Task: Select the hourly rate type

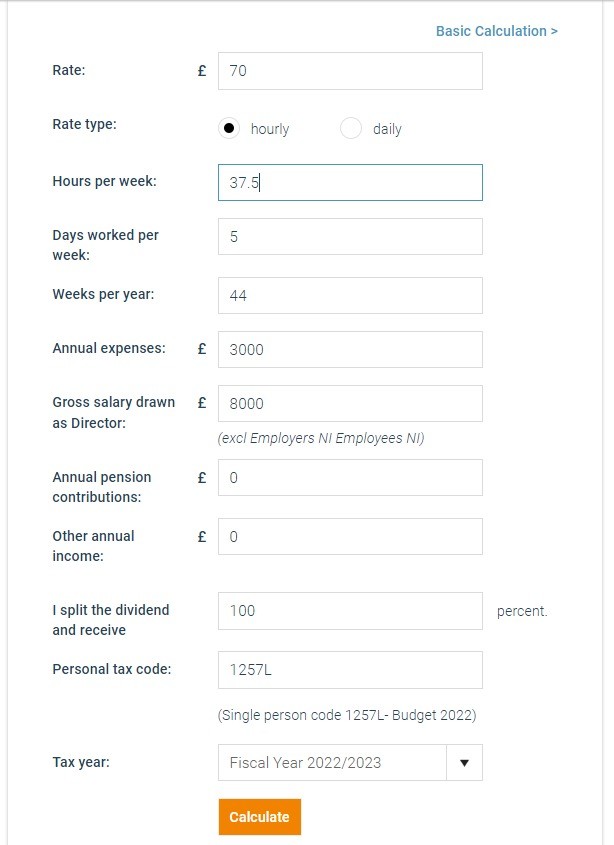Action: click(229, 128)
